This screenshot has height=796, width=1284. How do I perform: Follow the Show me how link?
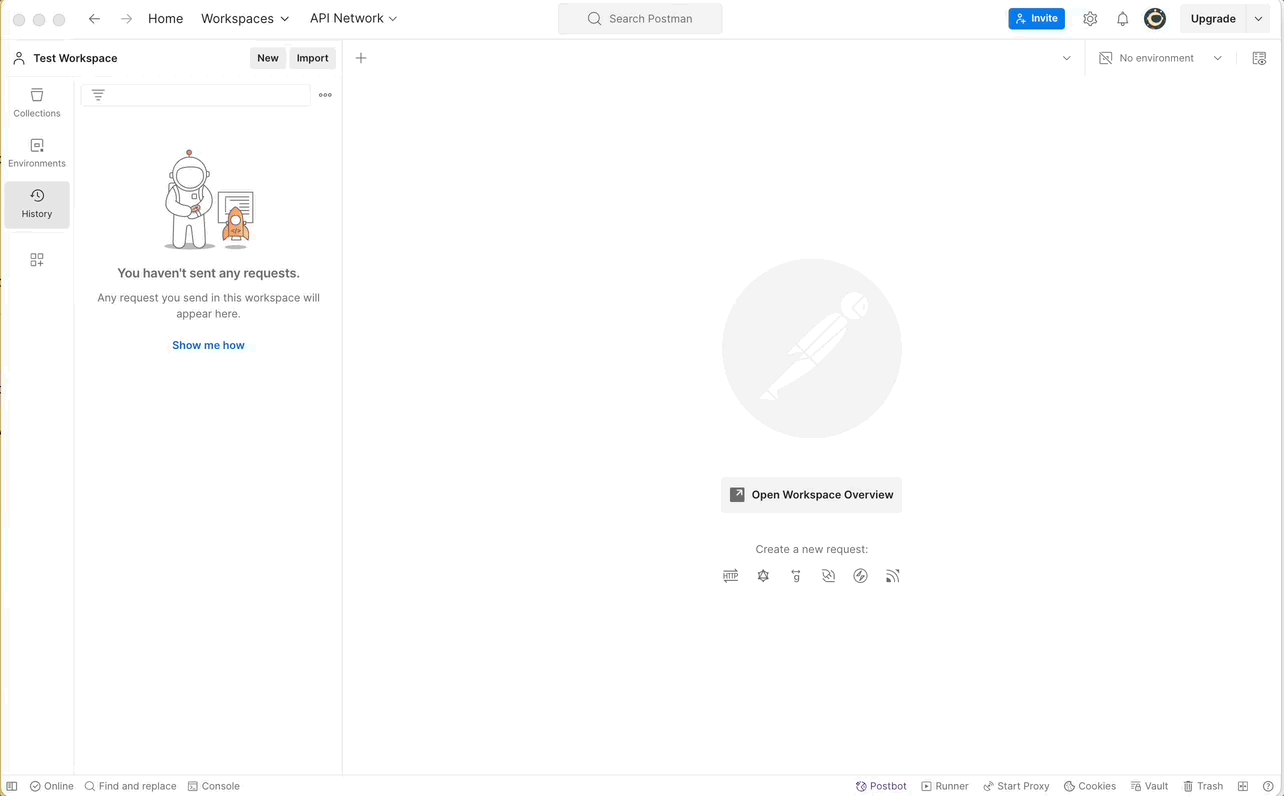pos(208,345)
